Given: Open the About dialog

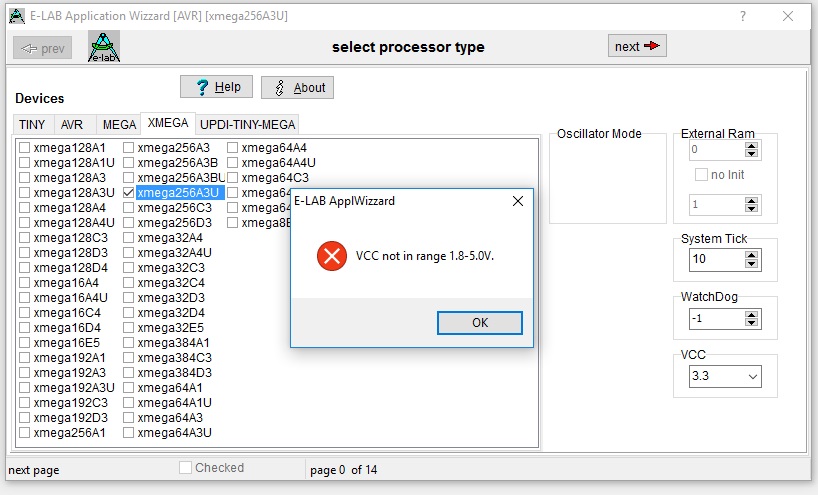Looking at the screenshot, I should tap(297, 87).
